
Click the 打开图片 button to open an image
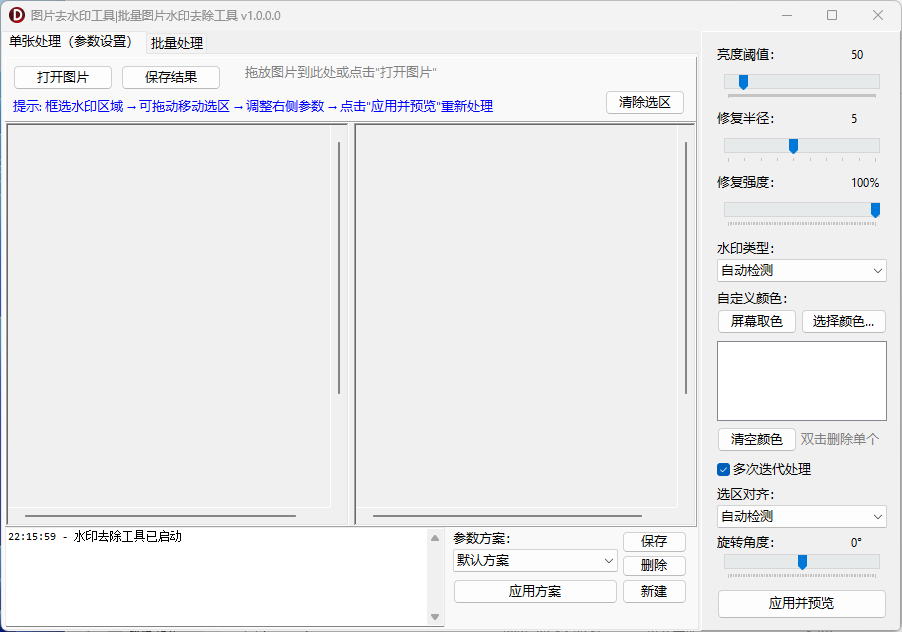62,77
